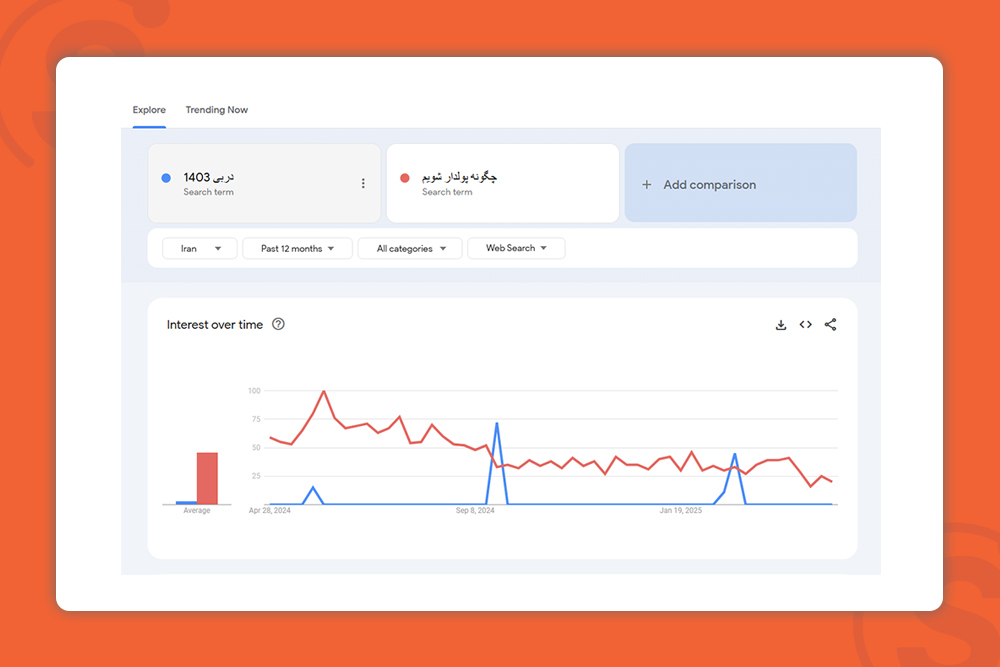Click the embed code icon

(x=806, y=325)
